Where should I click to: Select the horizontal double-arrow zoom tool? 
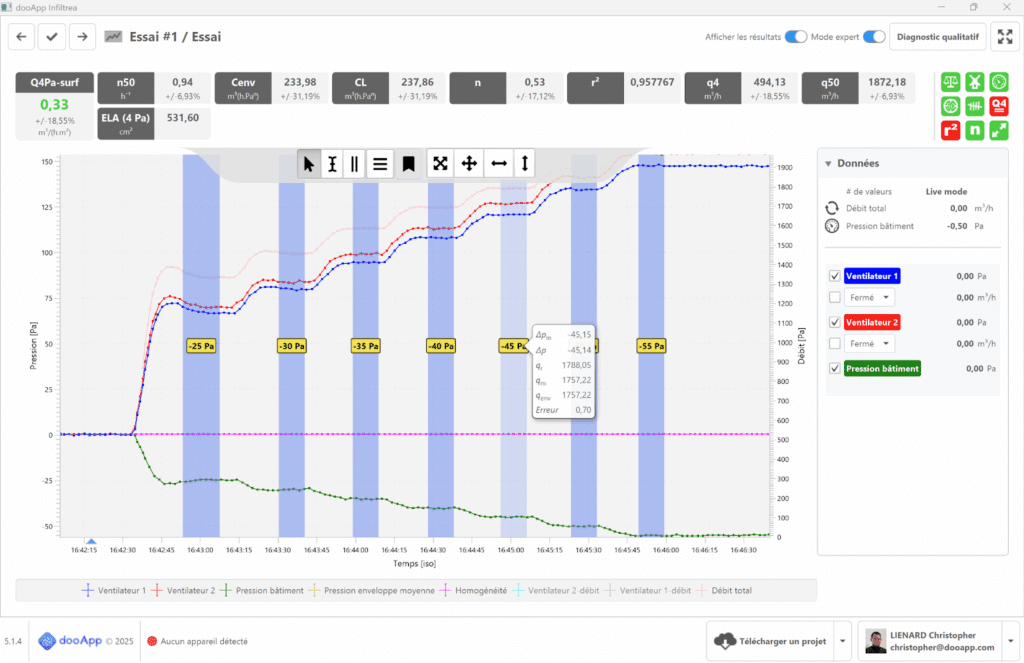point(497,164)
